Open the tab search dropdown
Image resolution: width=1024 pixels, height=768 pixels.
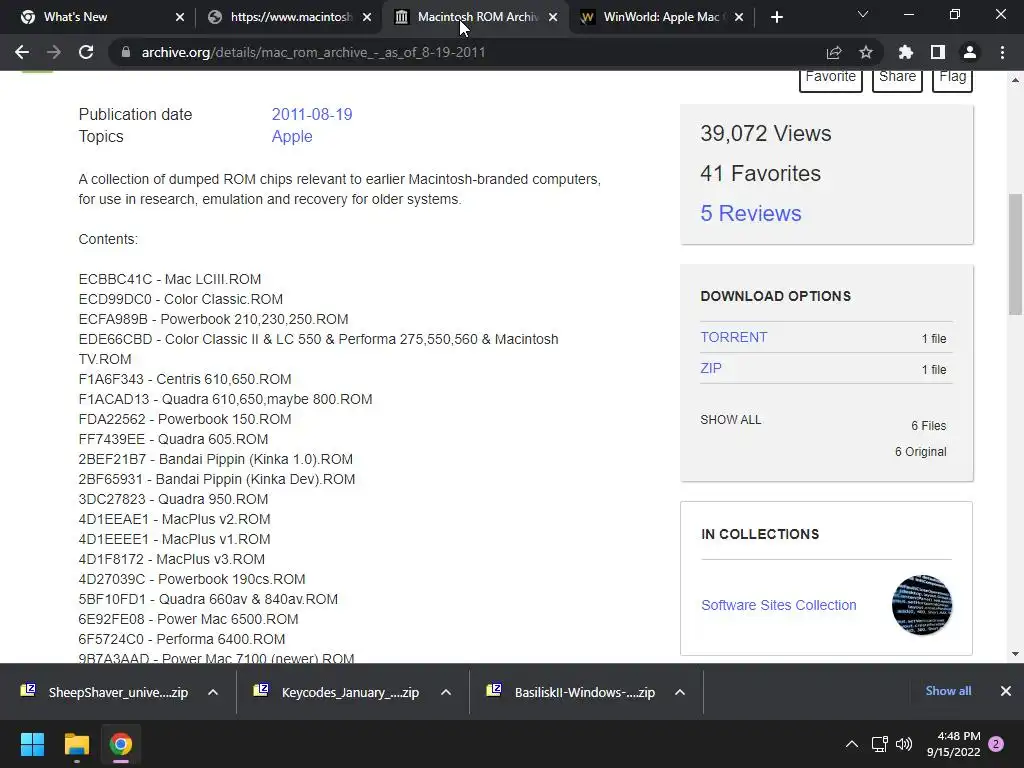pyautogui.click(x=863, y=14)
